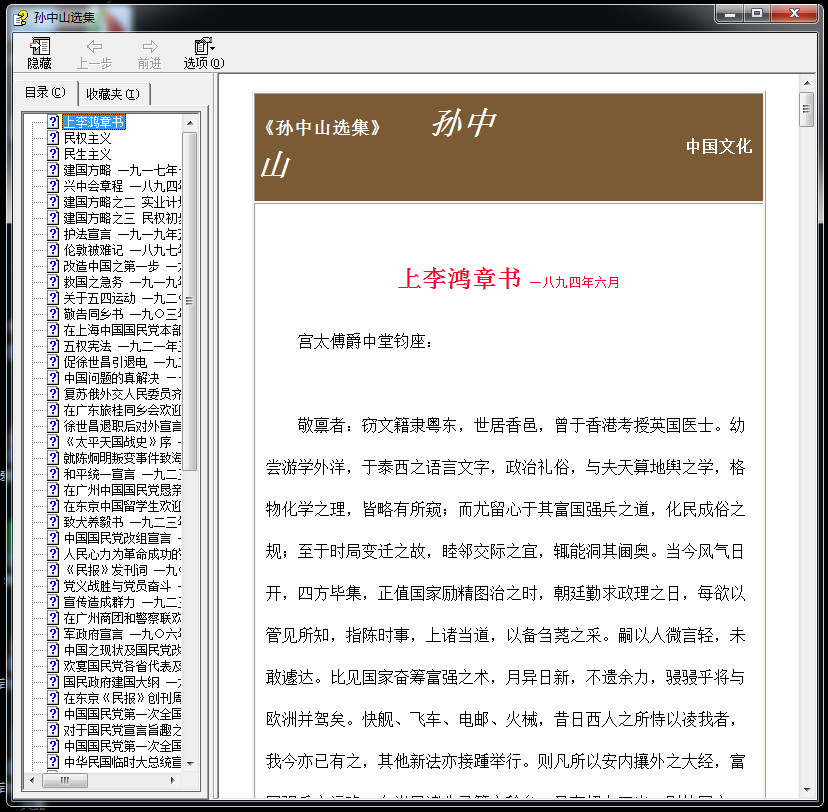Open the 选项 (Options) toolbar menu
The width and height of the screenshot is (828, 812).
204,54
